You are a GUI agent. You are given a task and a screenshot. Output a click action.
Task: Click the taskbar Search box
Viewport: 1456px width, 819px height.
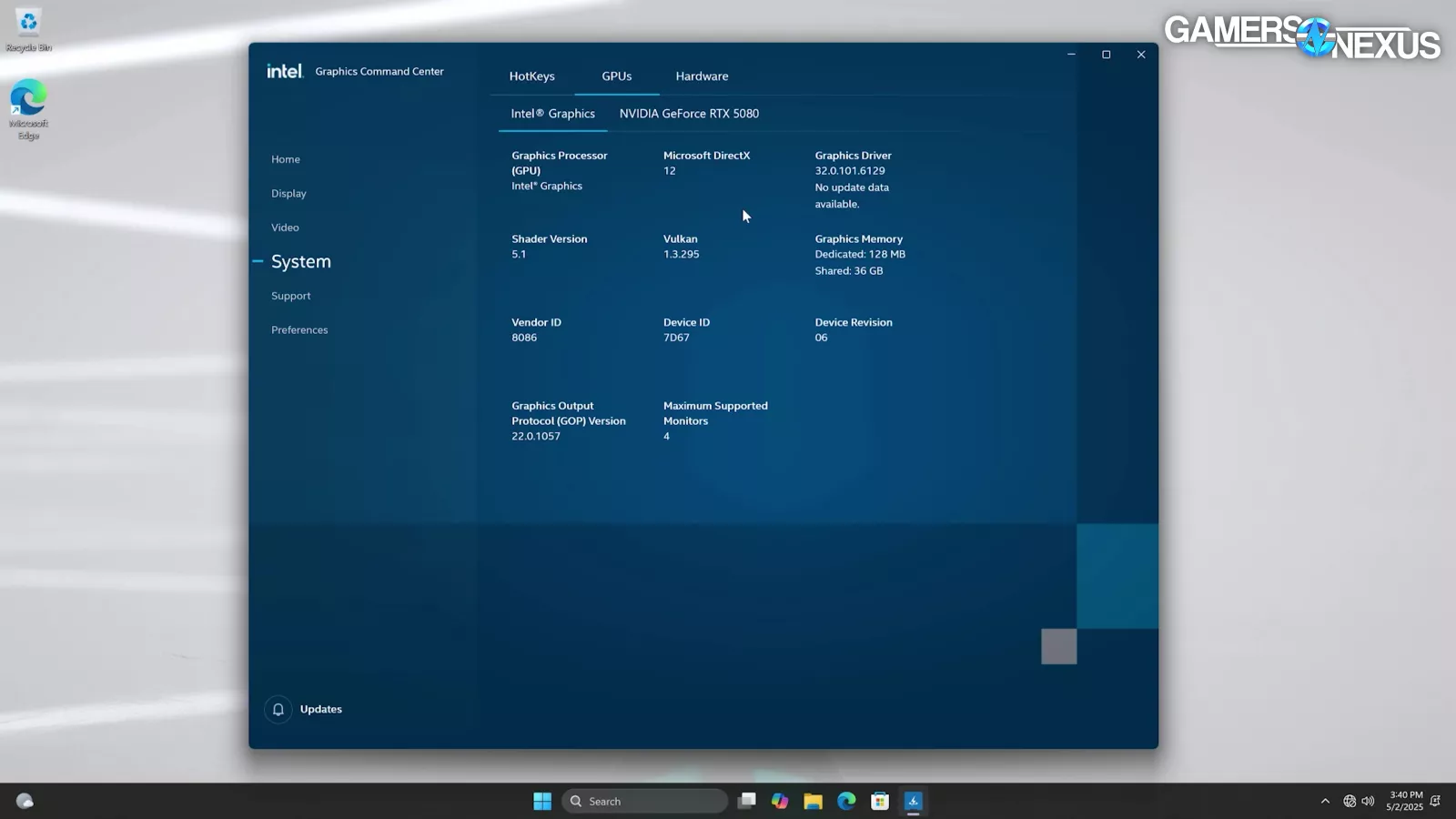(645, 801)
